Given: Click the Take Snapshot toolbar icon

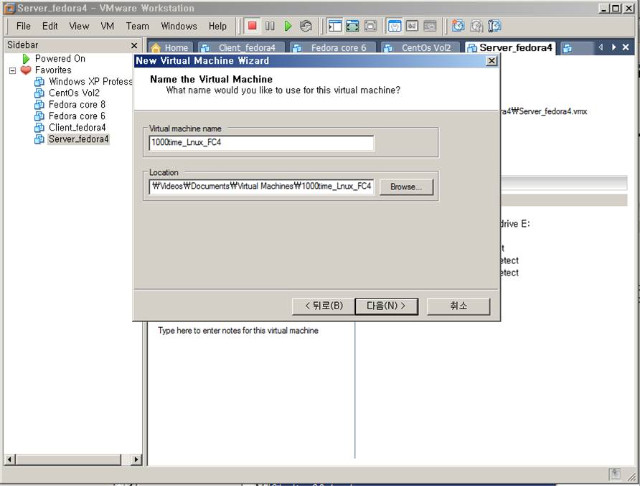Looking at the screenshot, I should [x=458, y=26].
